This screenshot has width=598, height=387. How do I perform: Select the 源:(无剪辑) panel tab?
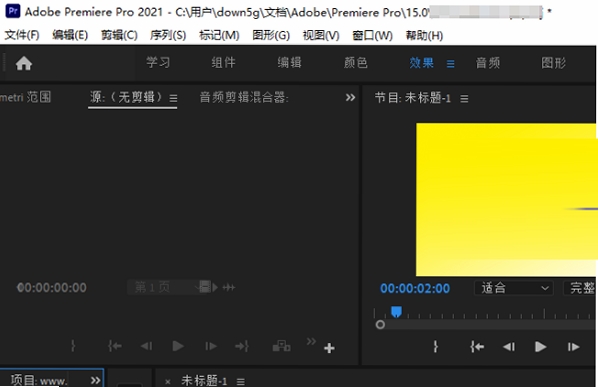click(x=126, y=97)
